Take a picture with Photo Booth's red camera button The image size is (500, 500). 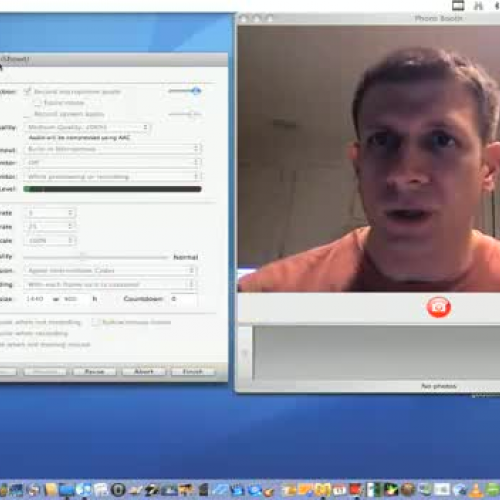click(439, 307)
